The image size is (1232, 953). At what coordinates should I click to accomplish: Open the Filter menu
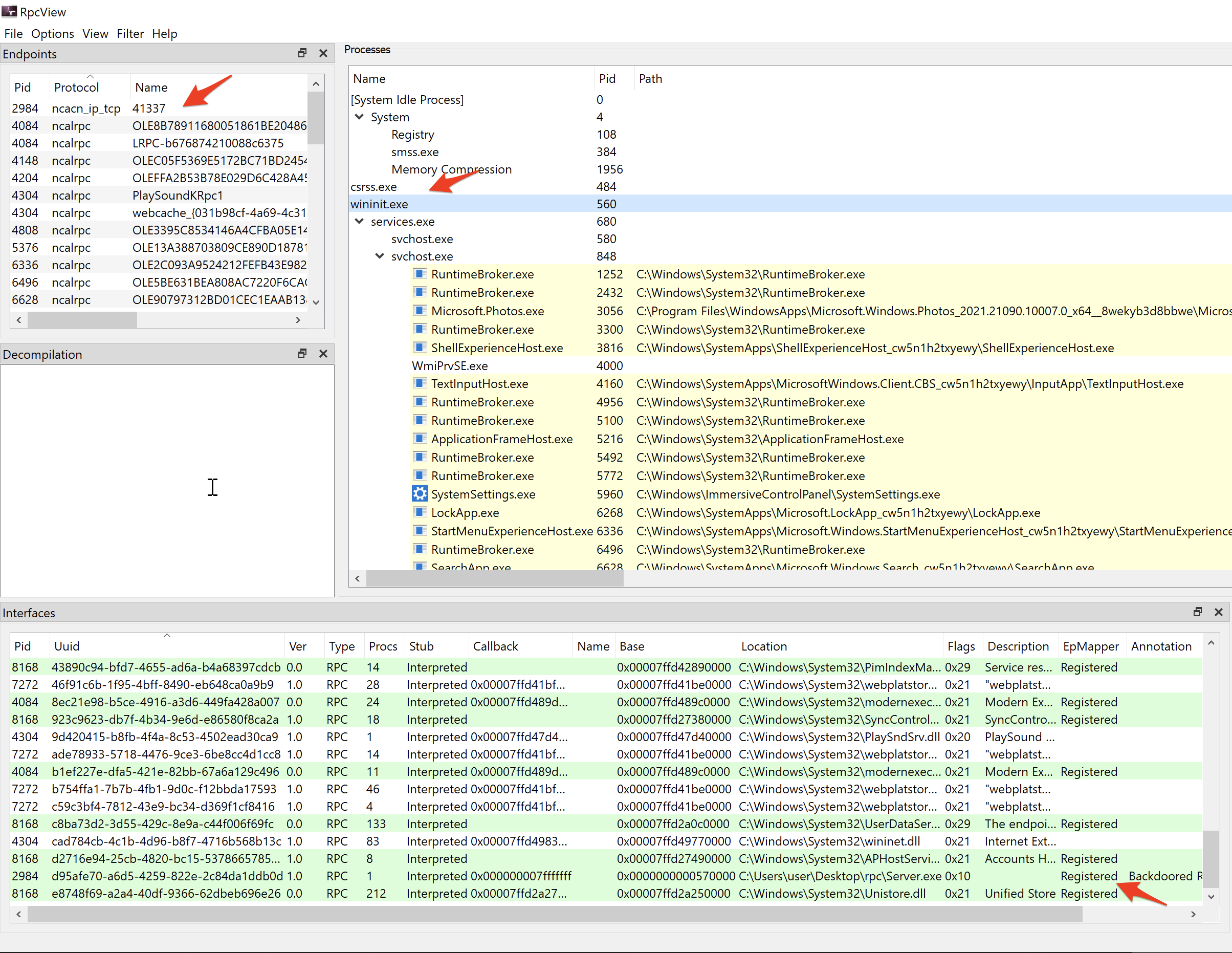click(x=130, y=34)
